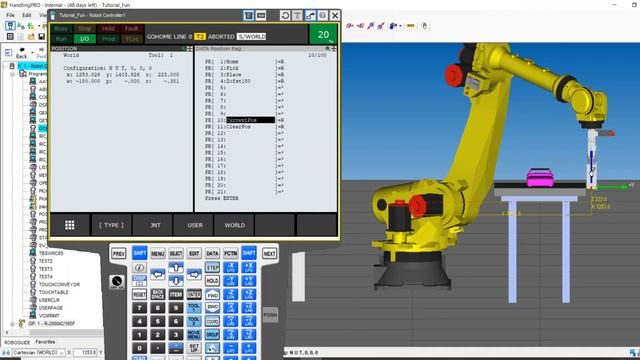Click the TOOL 2 key

click(194, 321)
